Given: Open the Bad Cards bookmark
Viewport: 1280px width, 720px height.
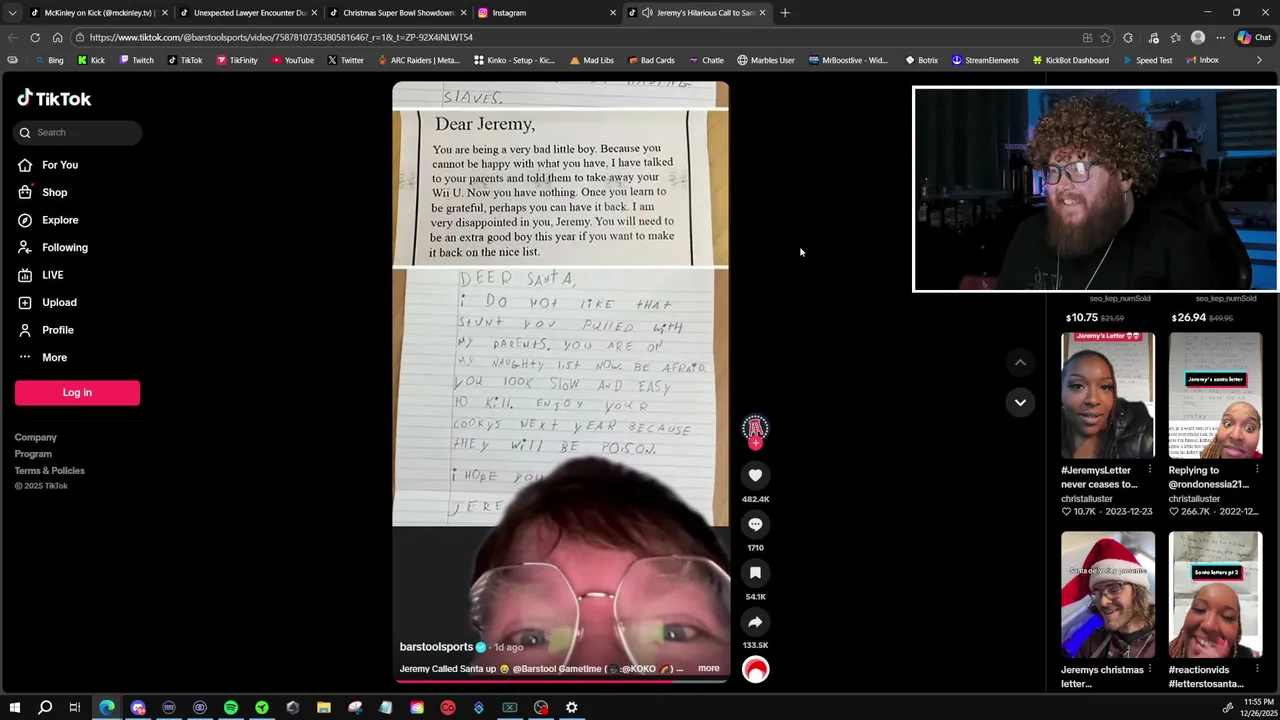Looking at the screenshot, I should click(650, 60).
